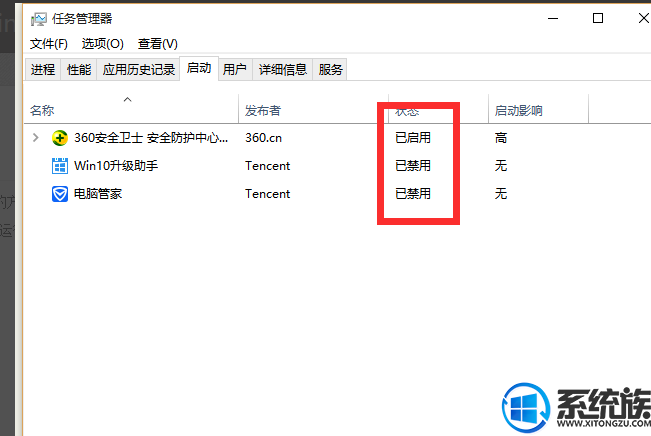The image size is (651, 436).
Task: Minimize the 任务管理器 window
Action: [553, 18]
